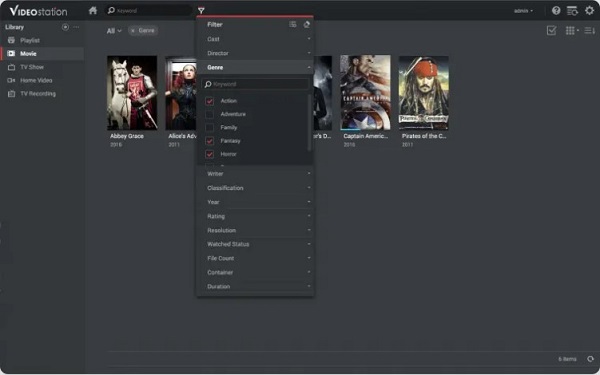Click the Library heading
The image size is (600, 375).
(x=15, y=27)
